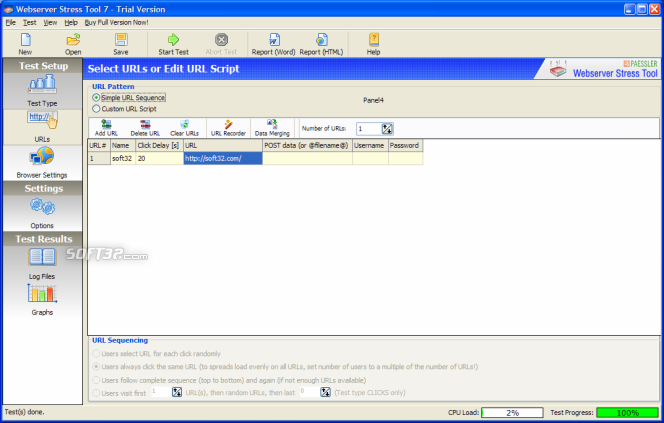Screen dimensions: 664x423
Task: Open Help book icon
Action: coord(374,44)
